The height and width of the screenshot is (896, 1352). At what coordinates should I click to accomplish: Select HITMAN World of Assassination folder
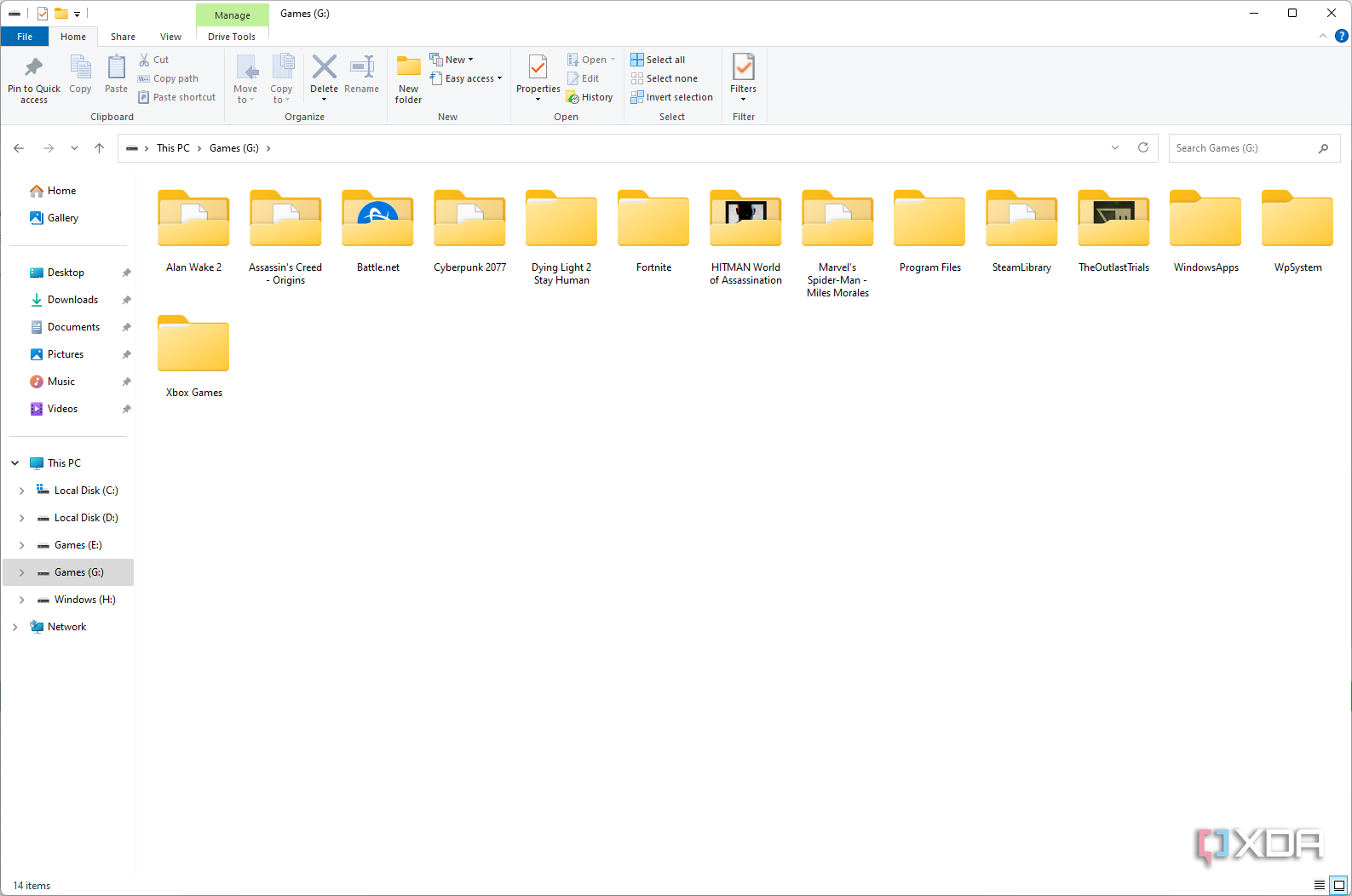point(746,237)
